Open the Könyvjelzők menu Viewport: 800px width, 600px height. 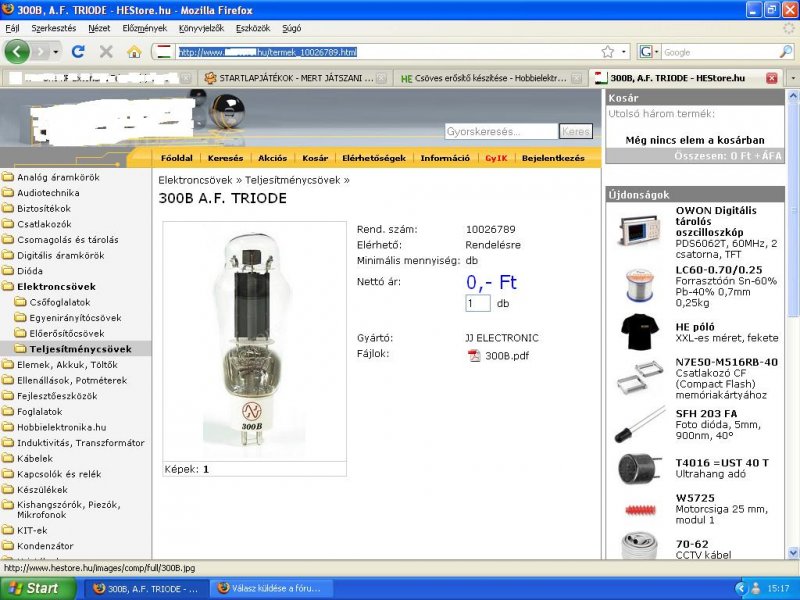click(201, 28)
